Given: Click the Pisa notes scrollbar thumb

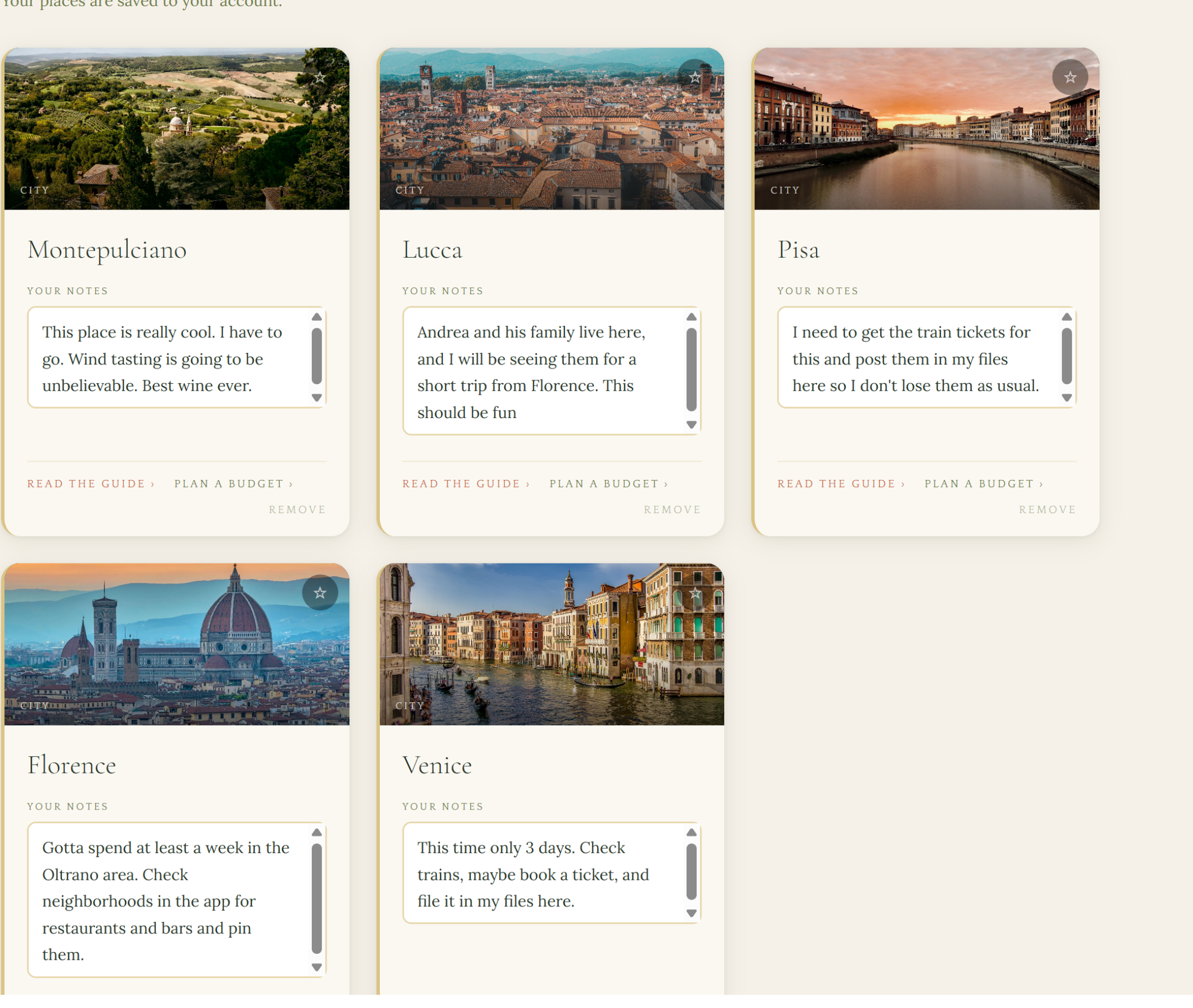Looking at the screenshot, I should 1067,356.
